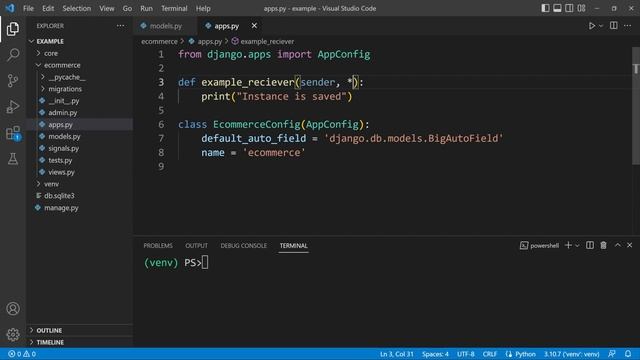The width and height of the screenshot is (640, 360).
Task: Close the terminal panel
Action: pos(629,245)
